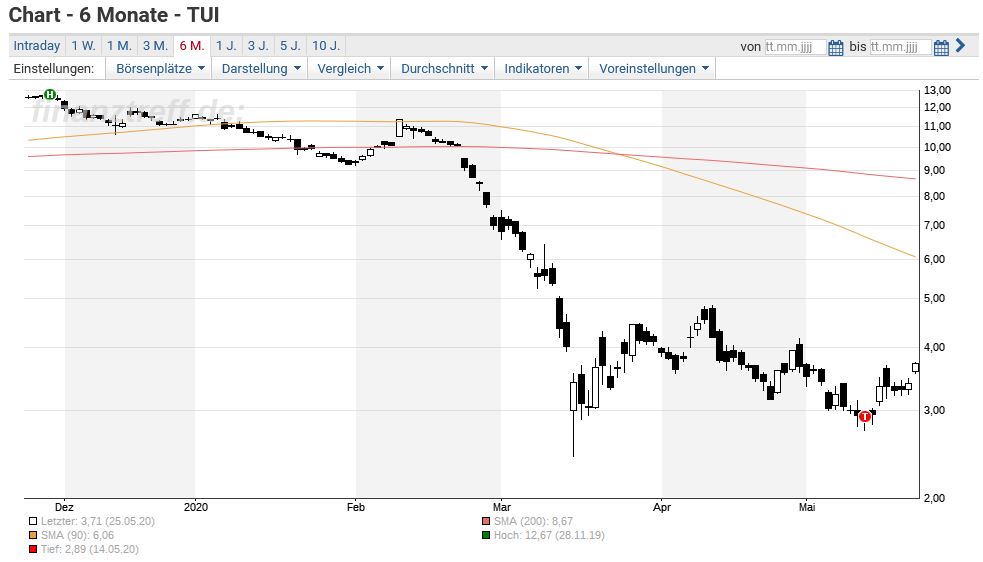Click the 'Apr' x-axis label
This screenshot has width=983, height=562.
[662, 507]
